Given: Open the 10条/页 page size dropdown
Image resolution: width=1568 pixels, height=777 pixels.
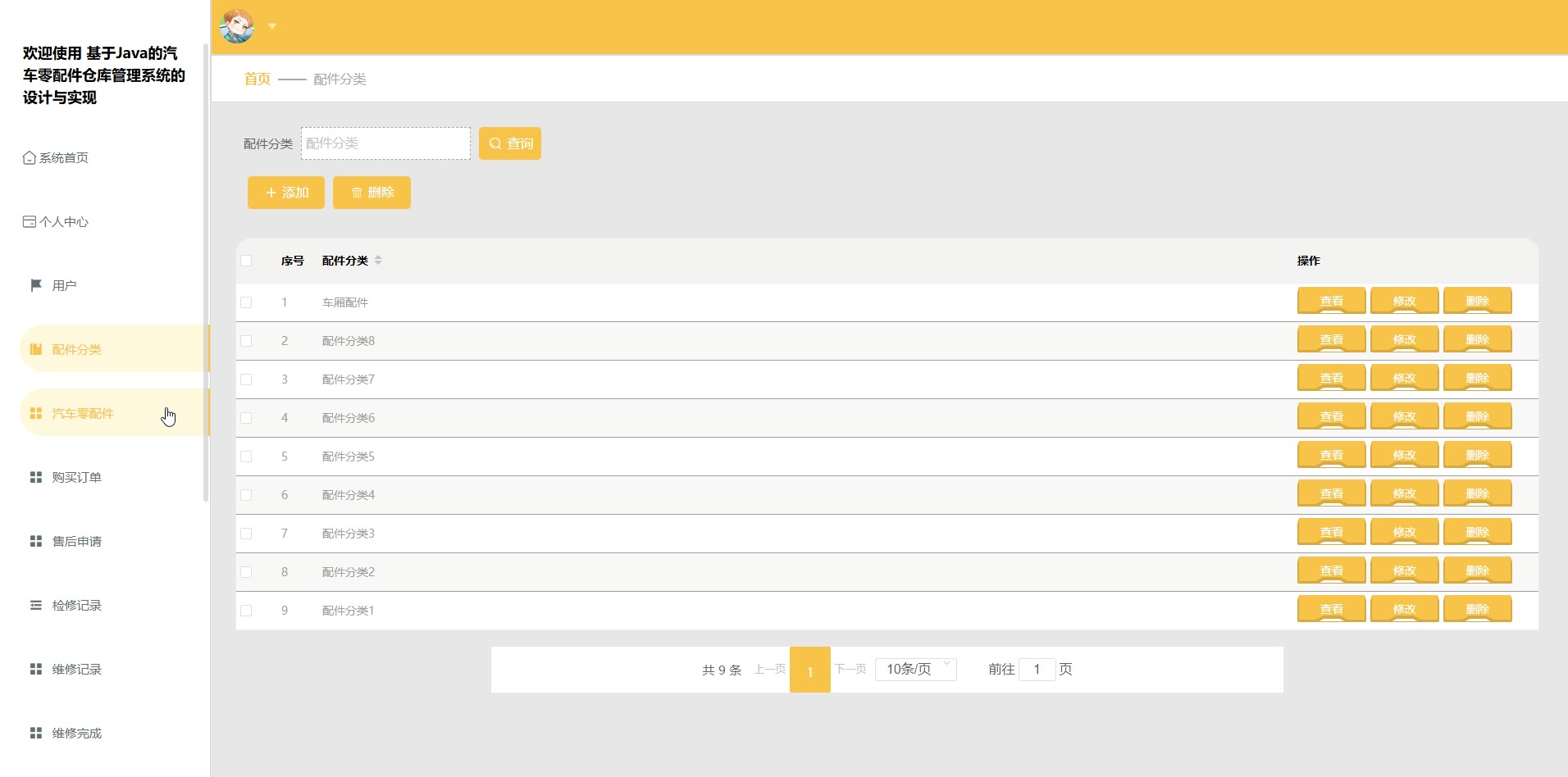Looking at the screenshot, I should pyautogui.click(x=915, y=669).
